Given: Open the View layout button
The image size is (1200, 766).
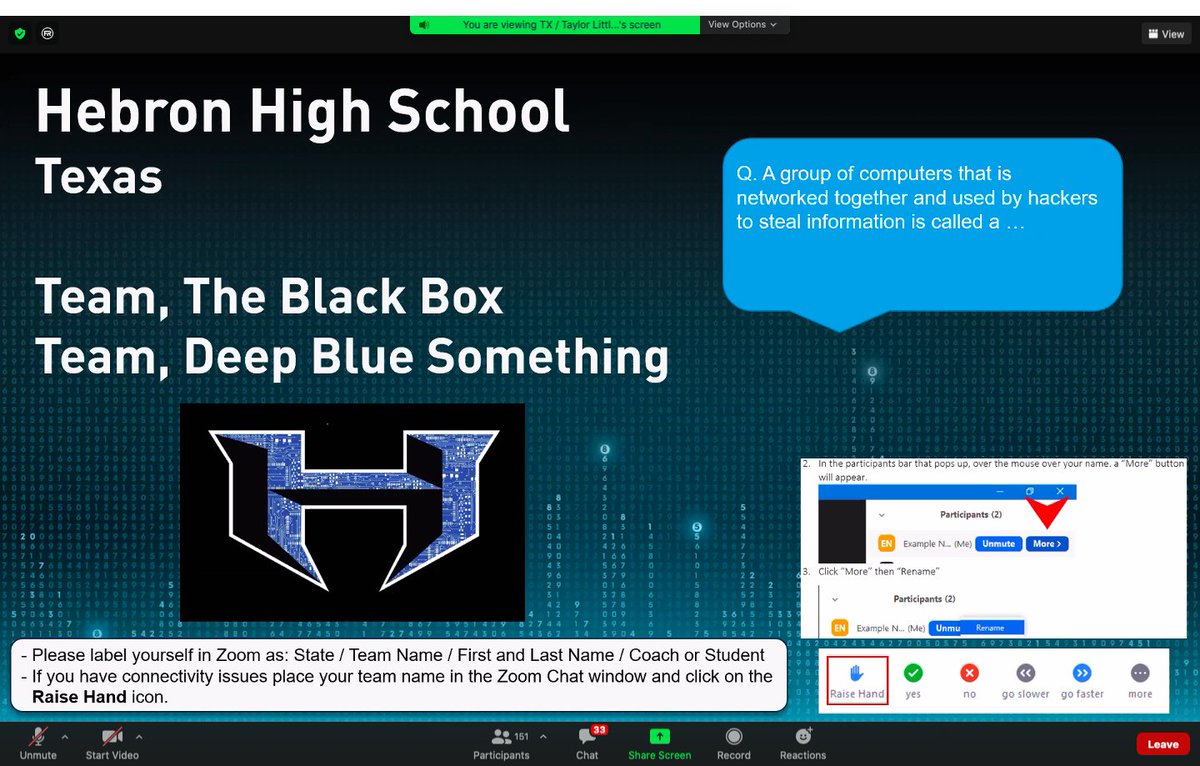Looking at the screenshot, I should point(1166,34).
